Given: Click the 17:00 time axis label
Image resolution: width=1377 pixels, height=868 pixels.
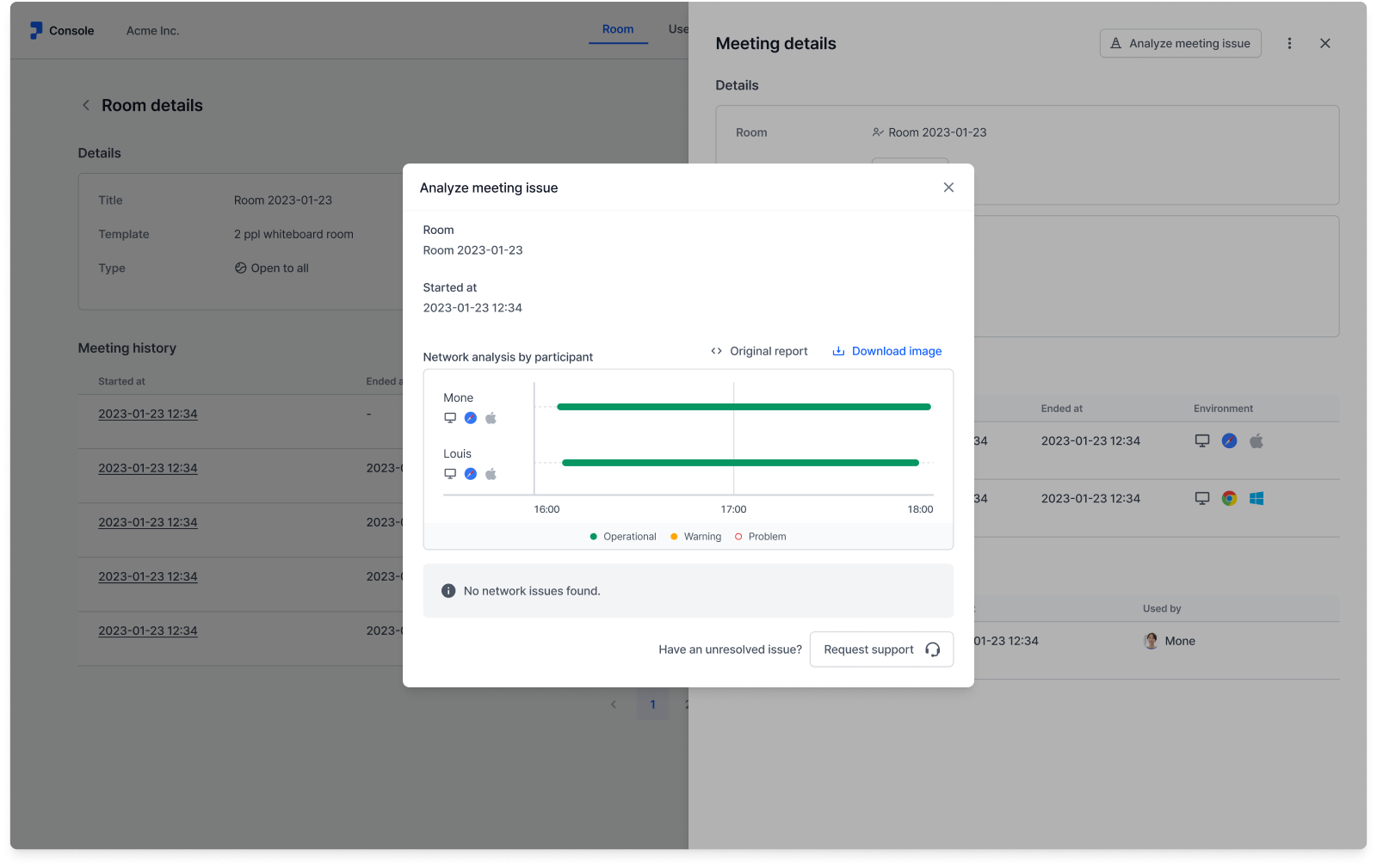Looking at the screenshot, I should [734, 509].
